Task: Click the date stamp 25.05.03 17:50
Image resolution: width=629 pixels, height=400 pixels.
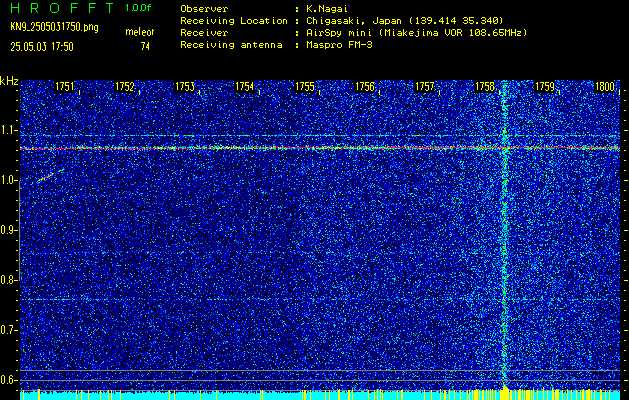Action: click(42, 47)
